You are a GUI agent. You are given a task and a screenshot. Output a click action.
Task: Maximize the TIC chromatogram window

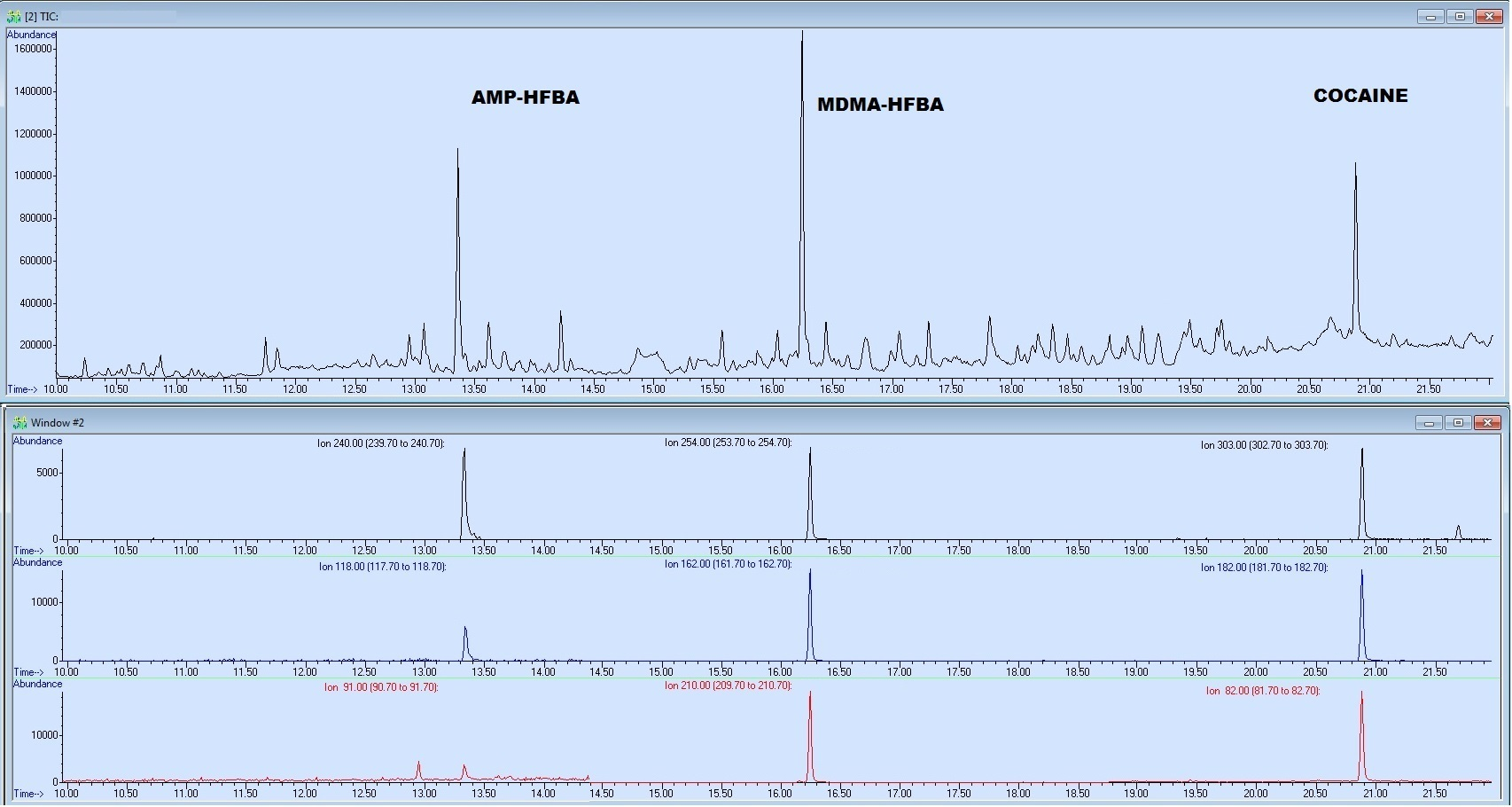point(1460,17)
